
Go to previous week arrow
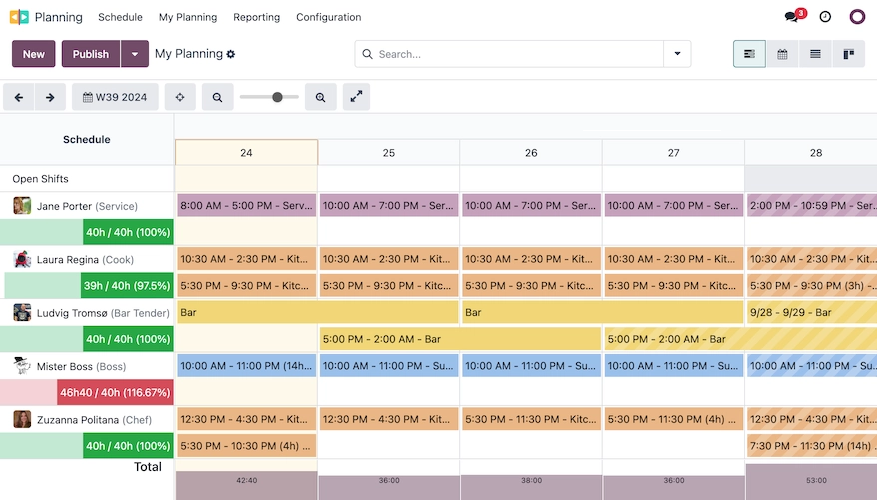coord(19,97)
